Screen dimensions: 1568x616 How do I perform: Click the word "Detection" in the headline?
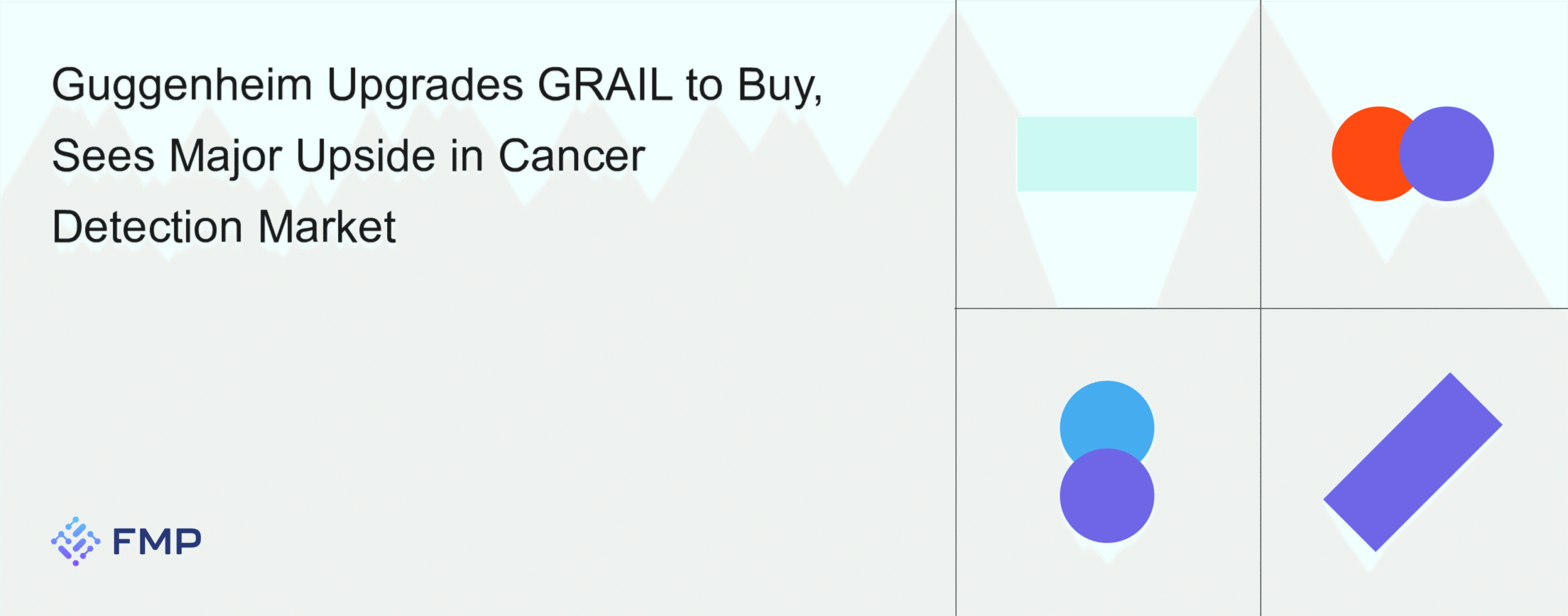147,227
